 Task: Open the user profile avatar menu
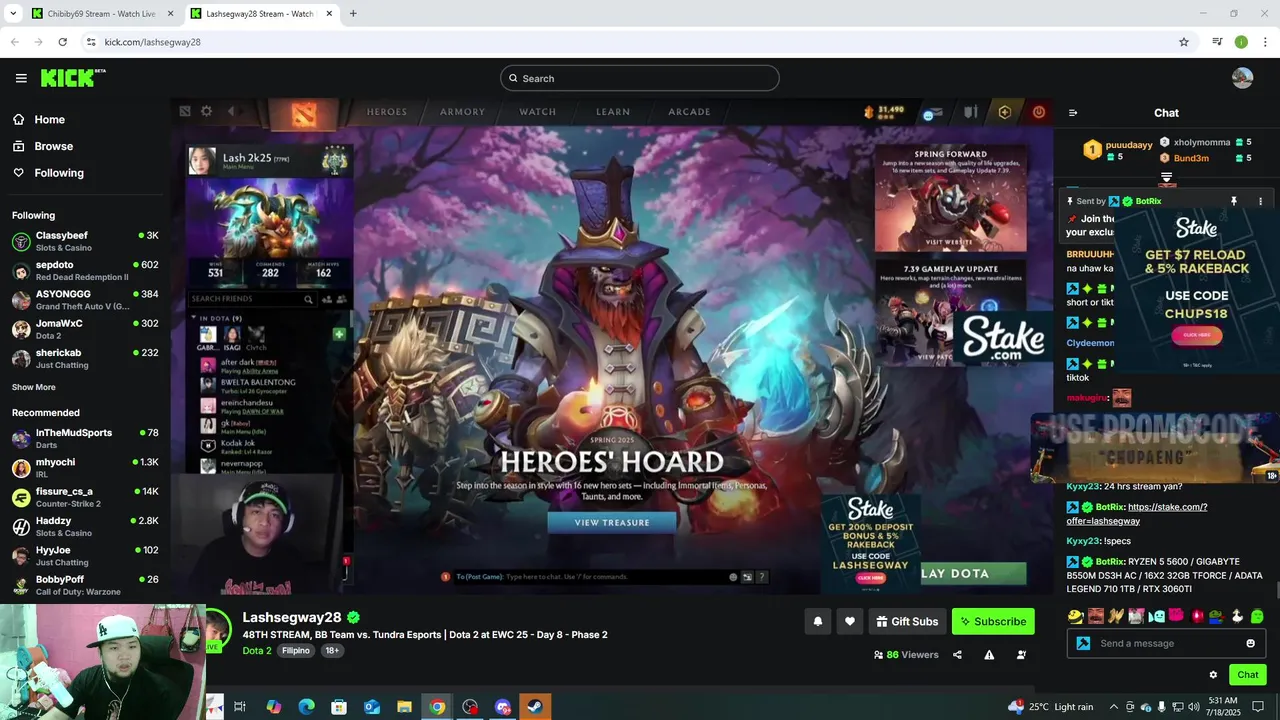(1242, 78)
